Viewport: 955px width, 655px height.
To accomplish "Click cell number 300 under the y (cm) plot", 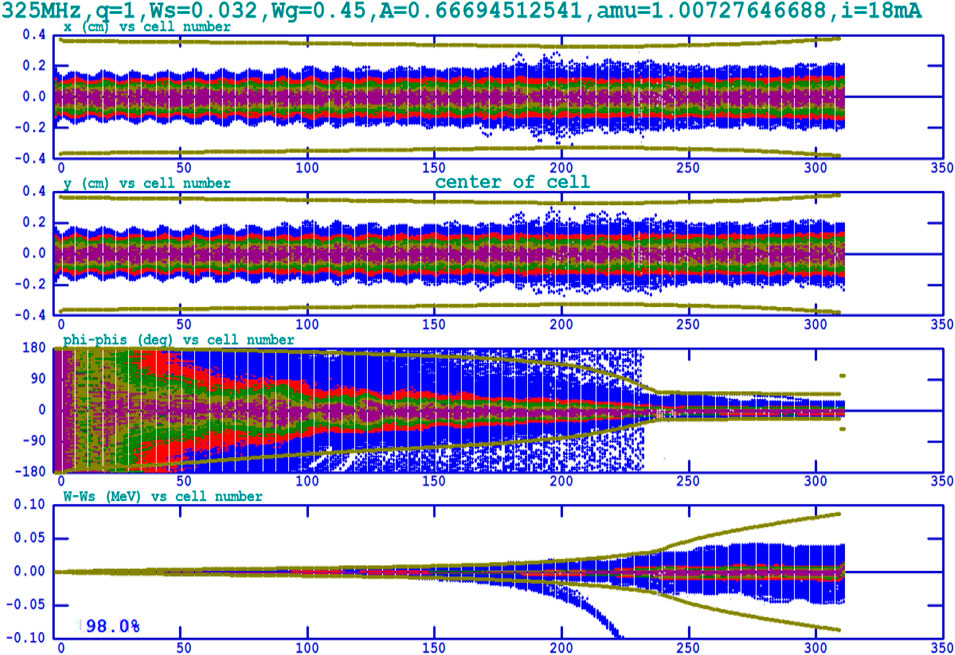I will [x=816, y=325].
